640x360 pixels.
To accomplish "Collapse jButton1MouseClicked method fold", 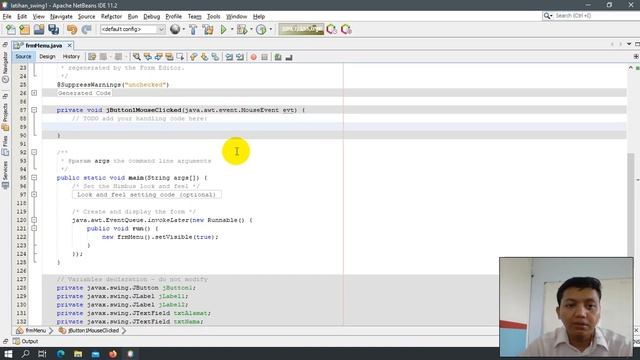I will [34, 110].
